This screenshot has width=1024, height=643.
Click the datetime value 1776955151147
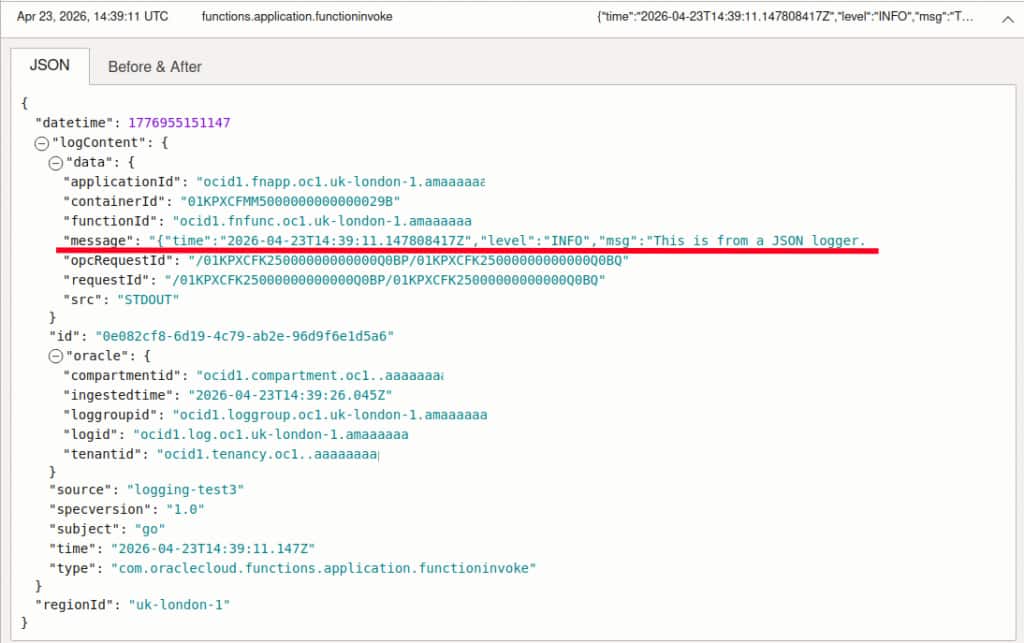[x=179, y=123]
